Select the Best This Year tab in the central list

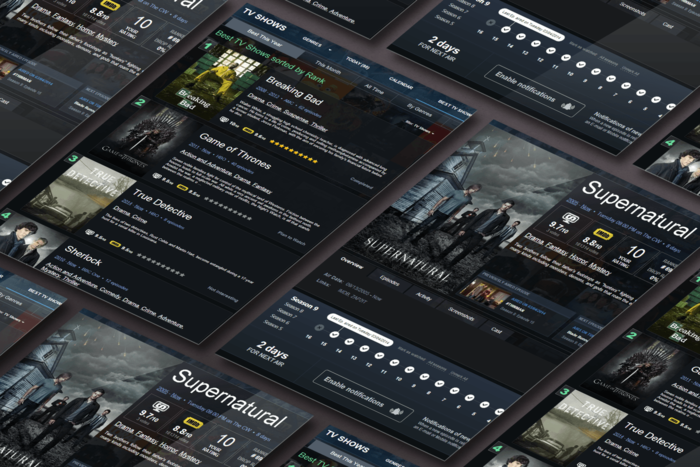265,39
